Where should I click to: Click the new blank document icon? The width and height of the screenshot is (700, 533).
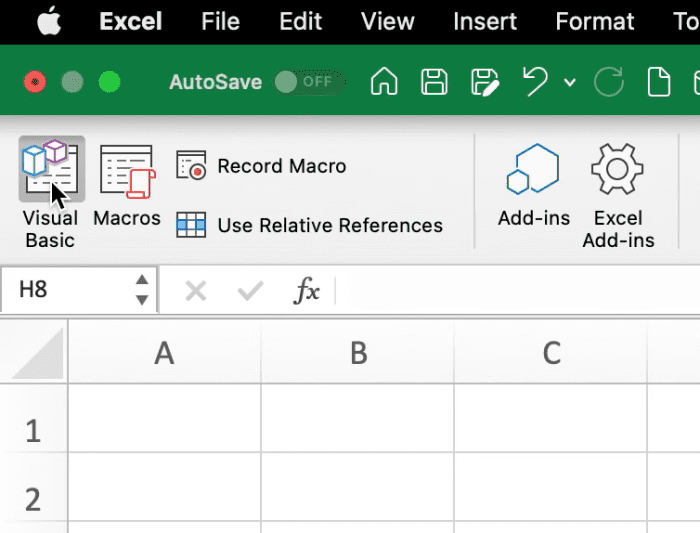coord(659,82)
